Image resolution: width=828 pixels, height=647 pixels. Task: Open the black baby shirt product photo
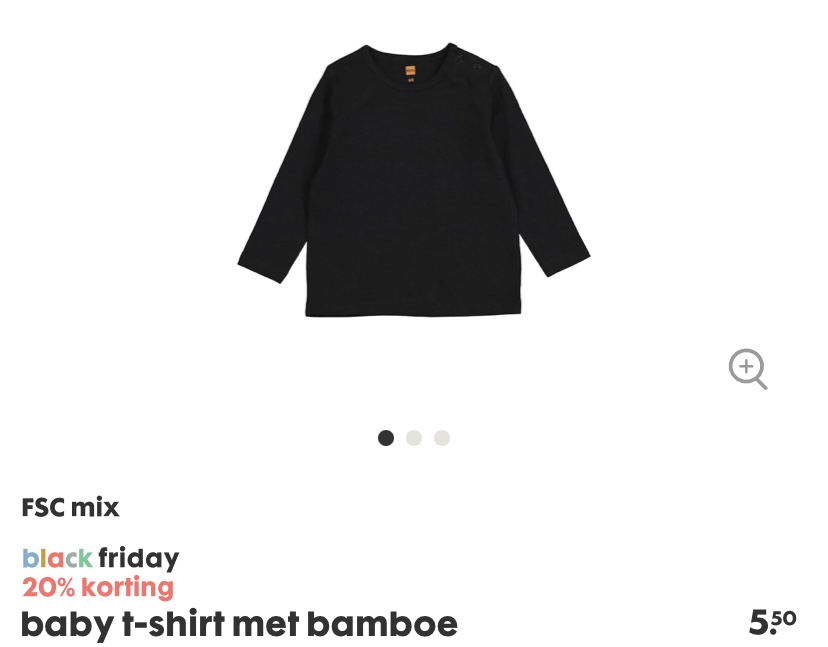click(414, 180)
